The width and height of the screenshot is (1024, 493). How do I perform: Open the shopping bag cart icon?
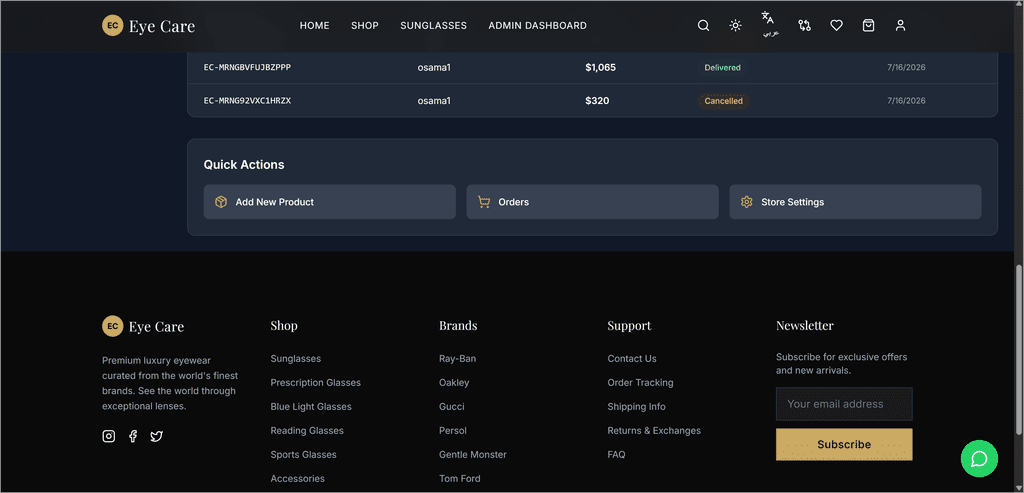pyautogui.click(x=869, y=25)
